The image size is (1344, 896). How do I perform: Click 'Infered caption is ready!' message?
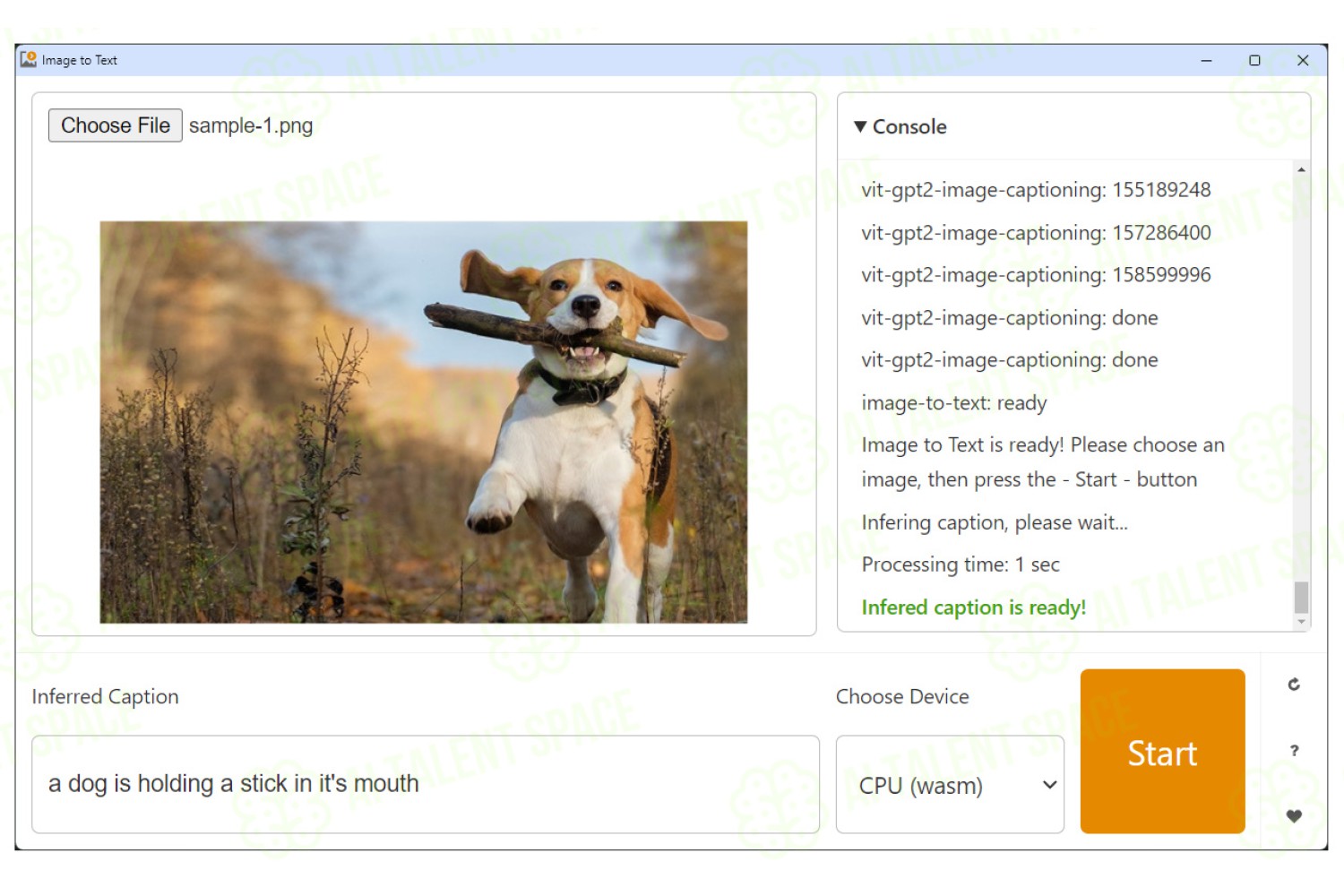974,607
